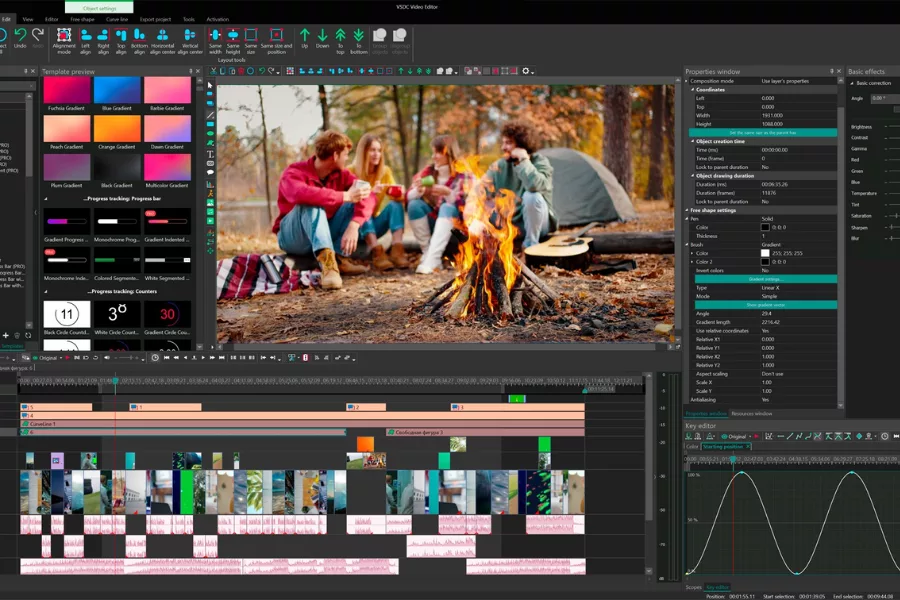Image resolution: width=900 pixels, height=600 pixels.
Task: Toggle the clock time display icon in timeline toolbar
Action: [155, 358]
